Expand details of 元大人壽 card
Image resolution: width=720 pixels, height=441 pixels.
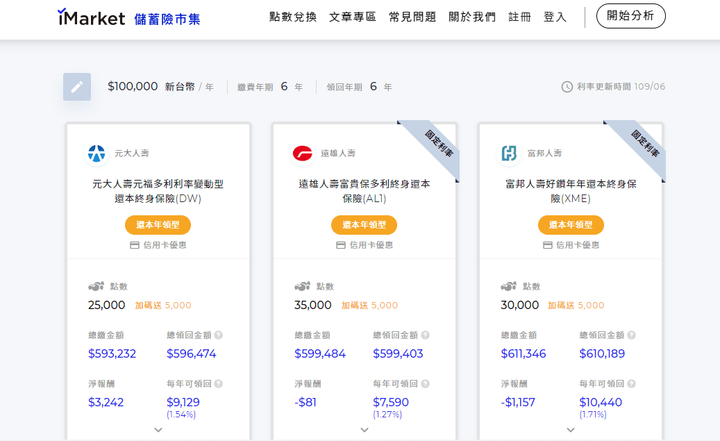tap(158, 430)
